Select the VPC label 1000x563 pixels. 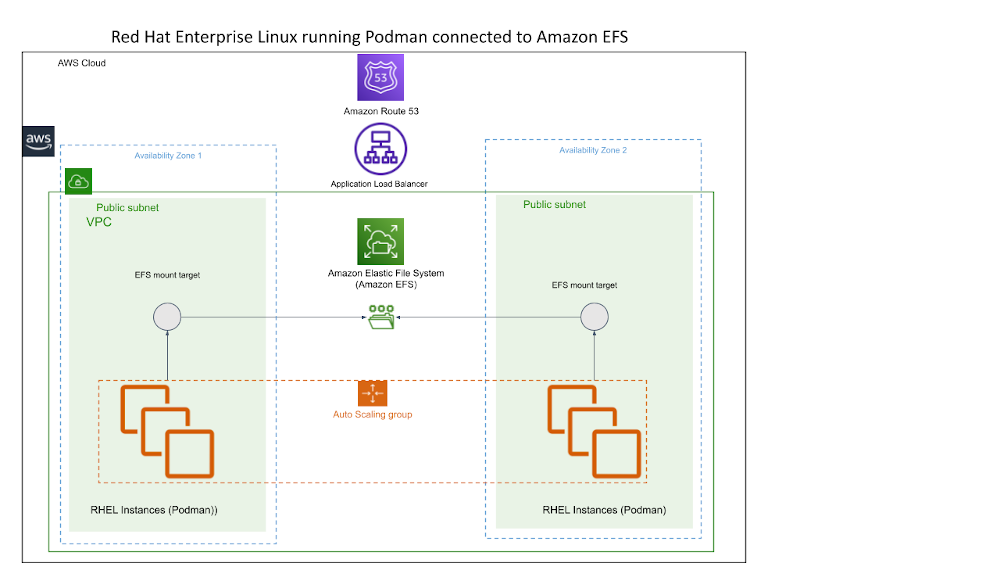point(99,222)
